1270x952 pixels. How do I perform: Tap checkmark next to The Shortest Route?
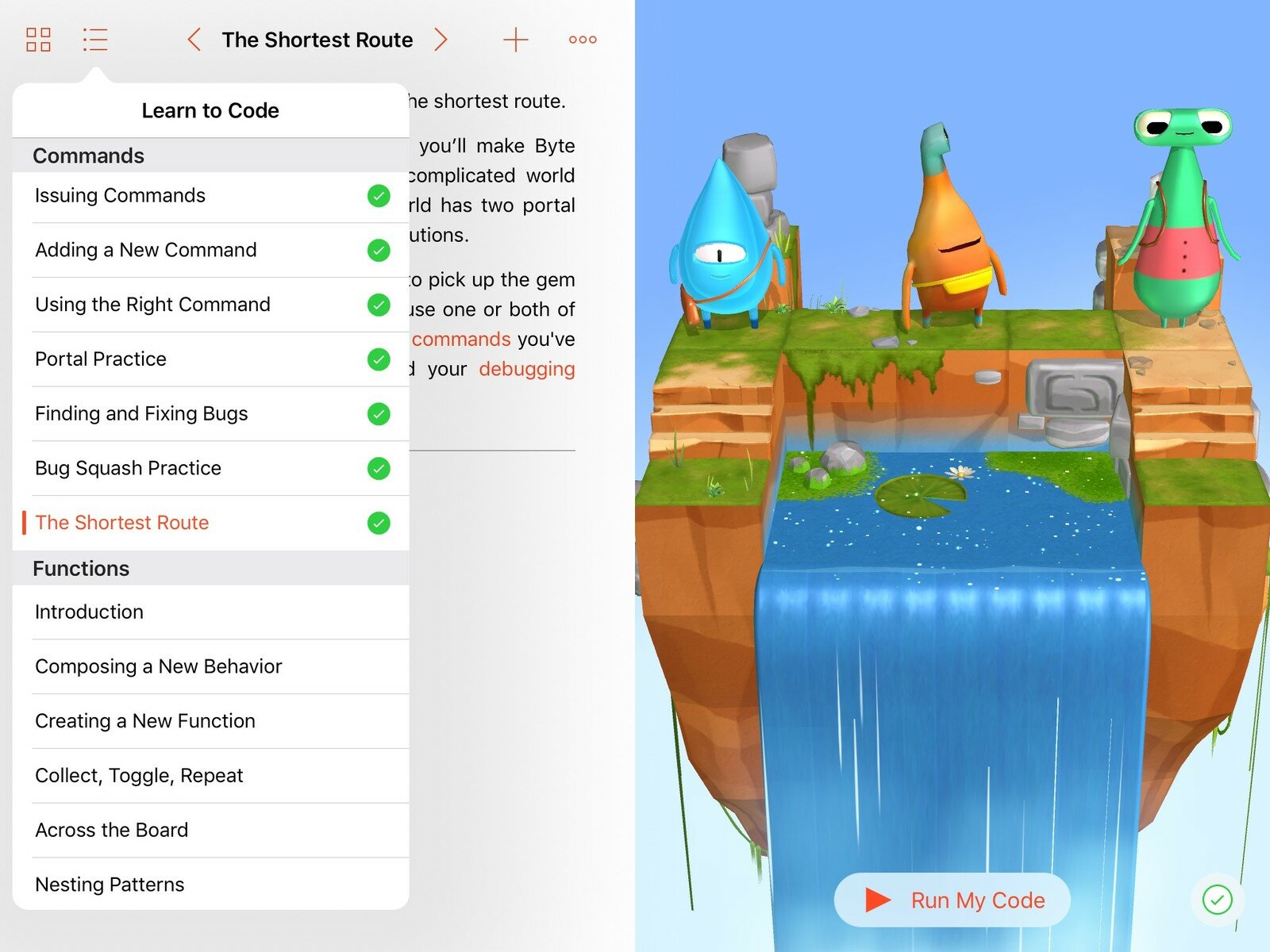[x=379, y=523]
